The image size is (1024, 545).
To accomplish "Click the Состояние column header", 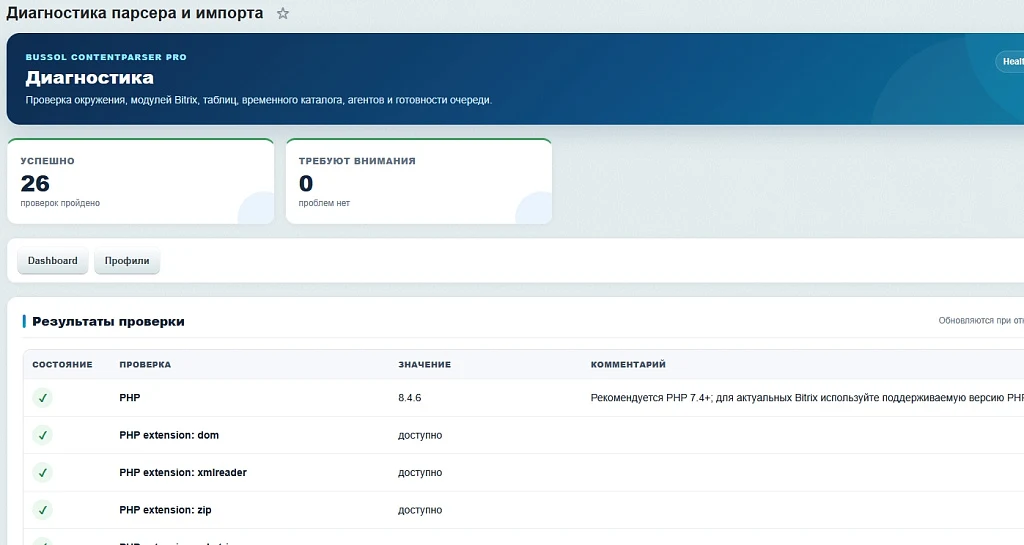I will tap(63, 364).
